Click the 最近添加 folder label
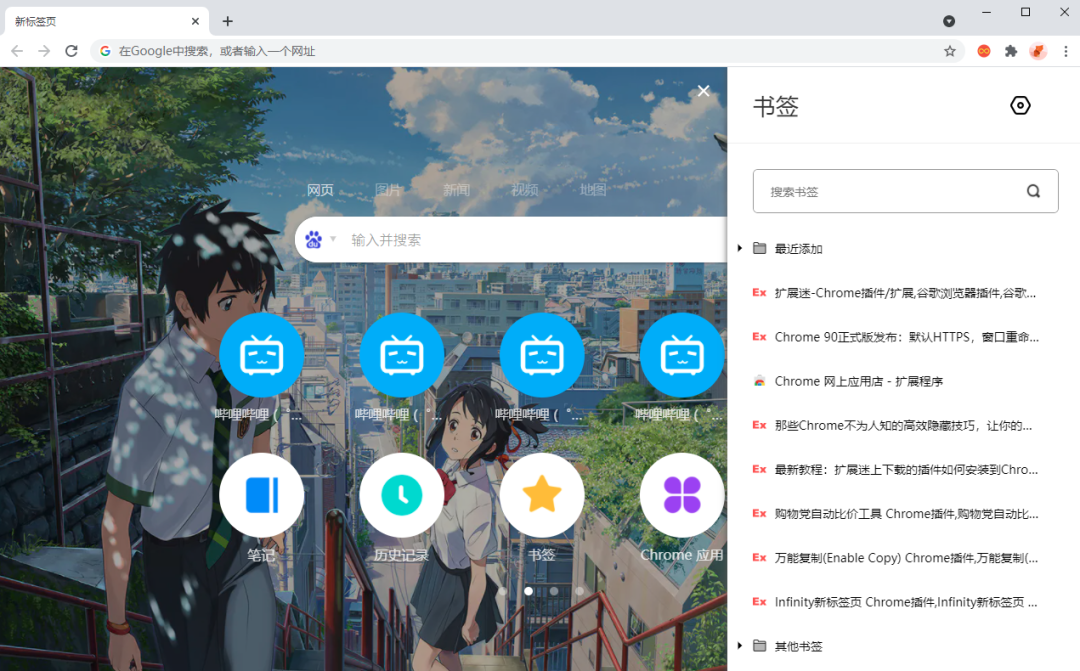1080x671 pixels. click(798, 249)
